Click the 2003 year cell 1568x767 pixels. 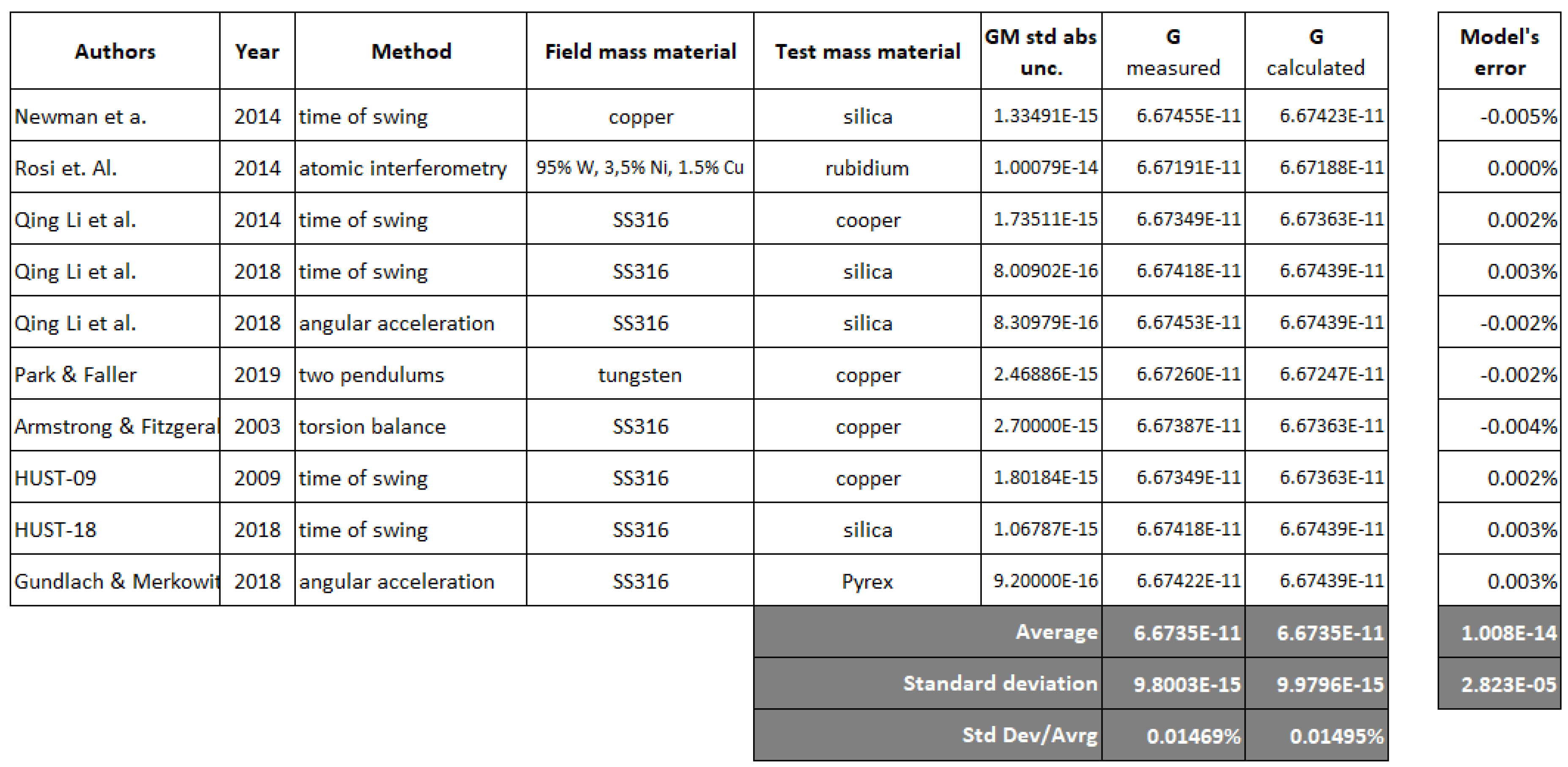257,427
